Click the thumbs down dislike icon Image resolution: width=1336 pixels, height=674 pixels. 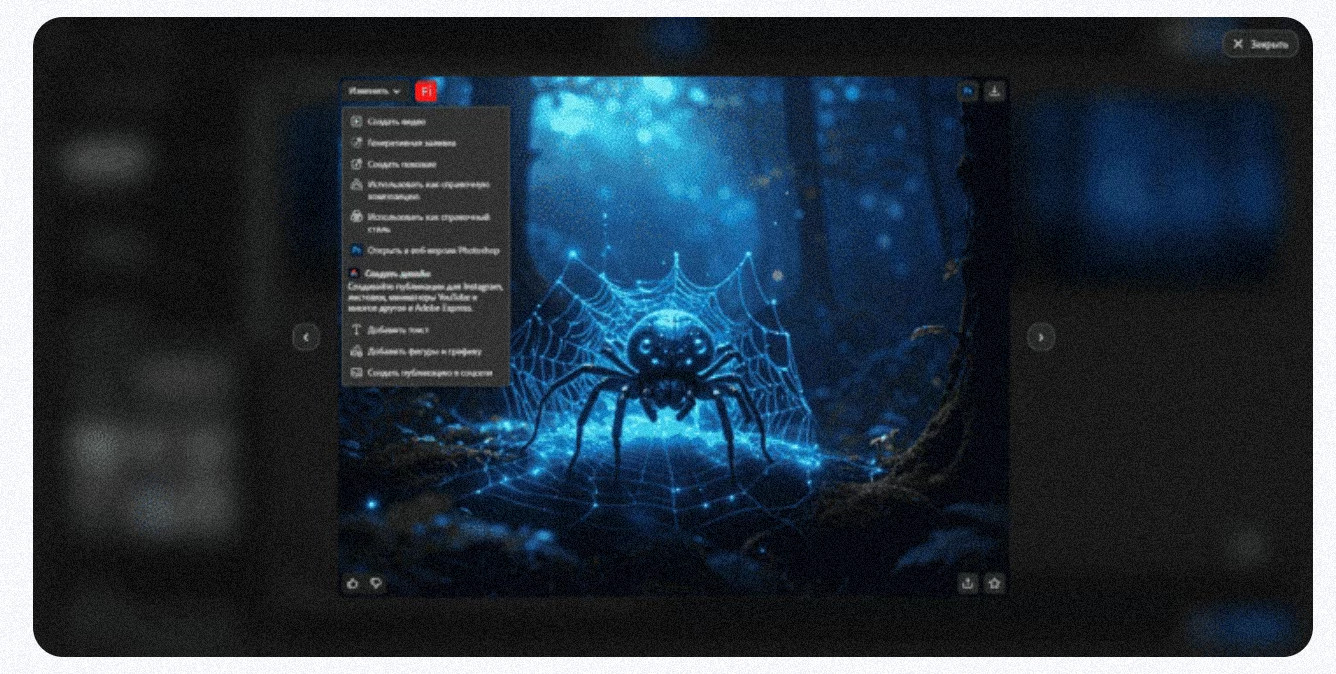click(376, 583)
